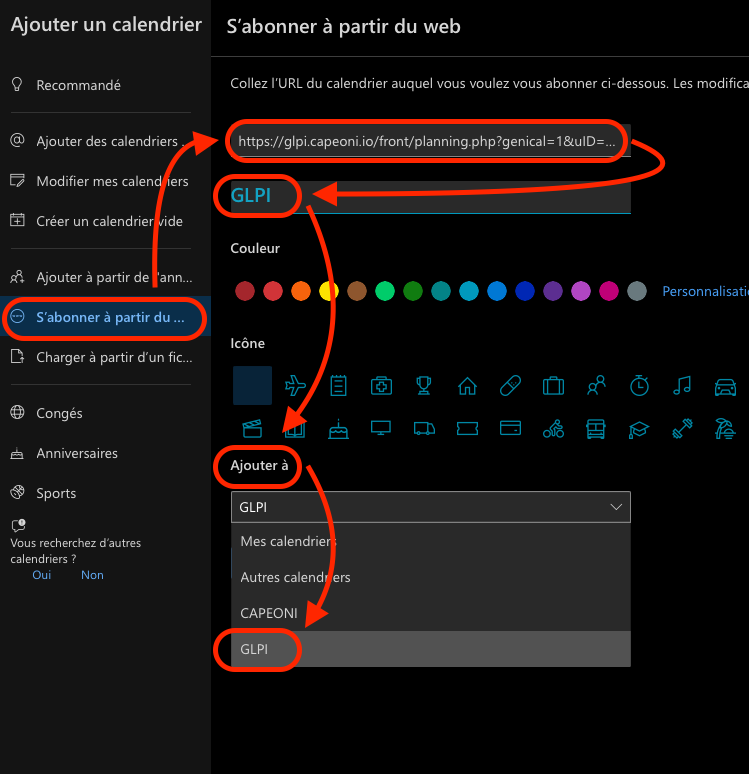
Task: Choose GLPI option in dropdown list
Action: pos(431,649)
